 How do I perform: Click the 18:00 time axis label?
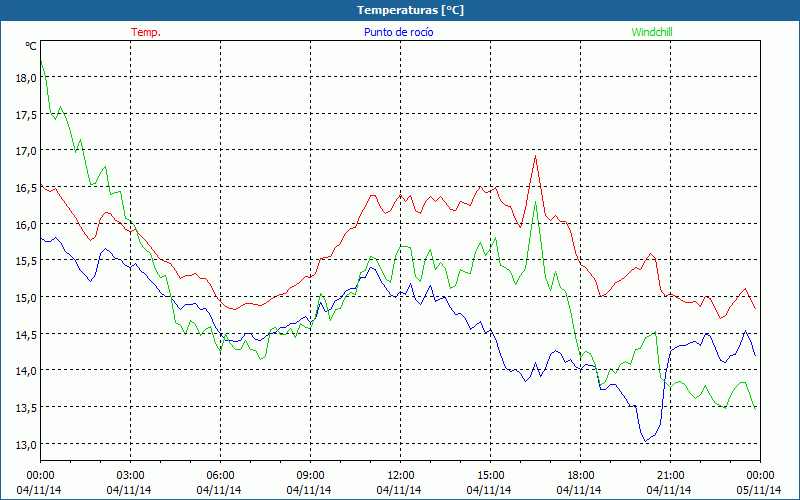click(581, 476)
